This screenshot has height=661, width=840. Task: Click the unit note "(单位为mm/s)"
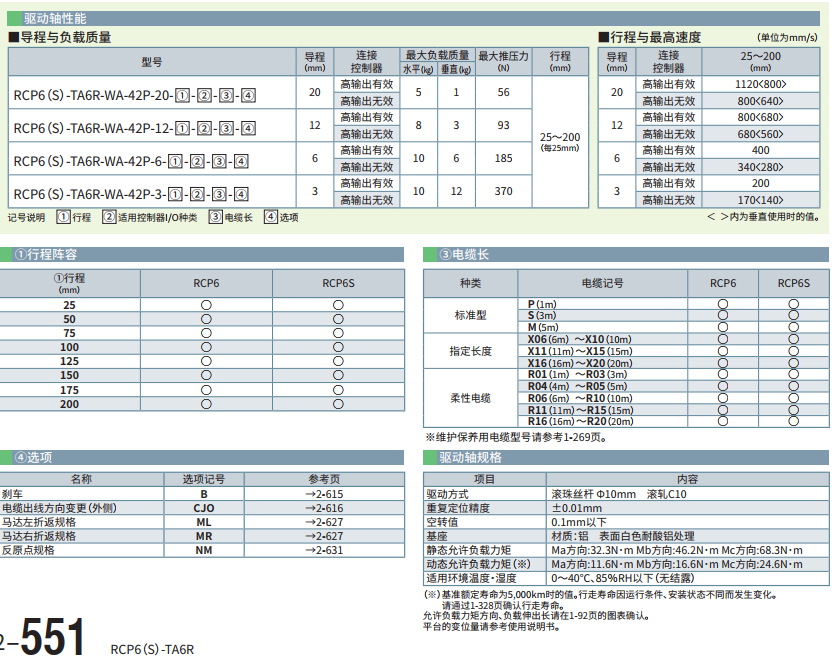pos(788,37)
